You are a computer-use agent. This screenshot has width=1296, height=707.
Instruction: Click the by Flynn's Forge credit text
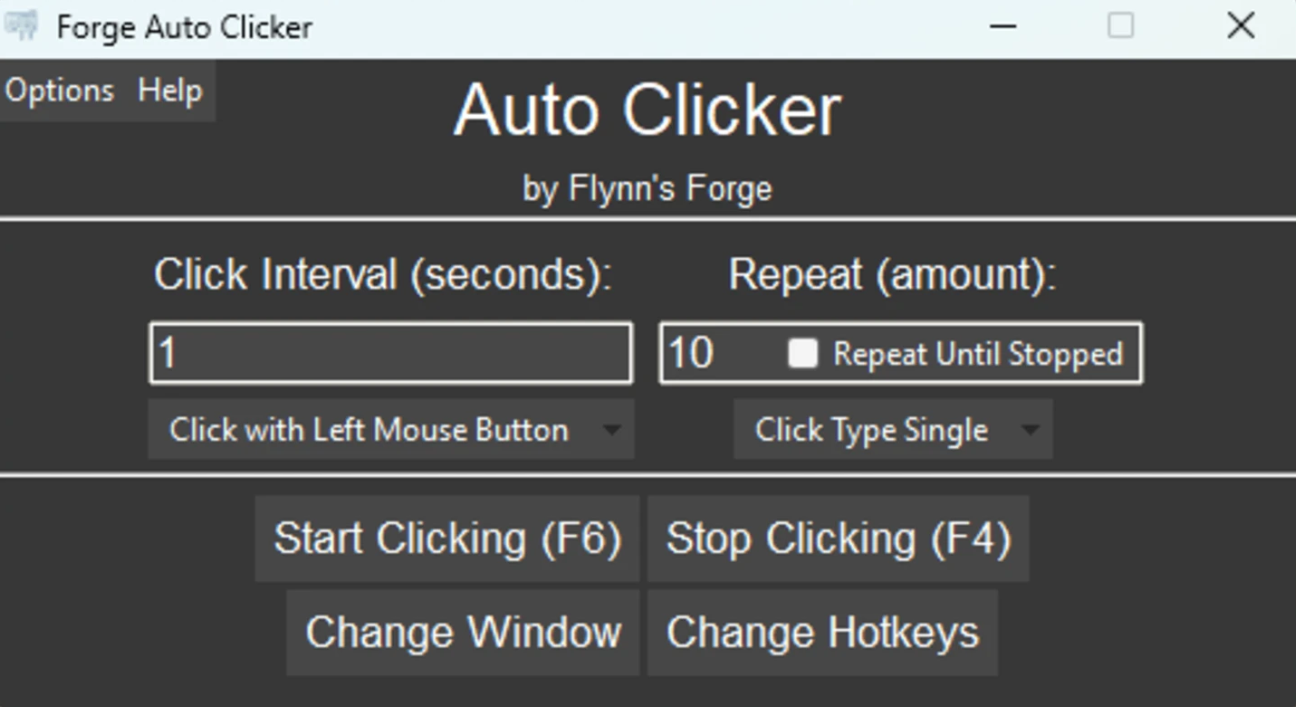tap(647, 188)
